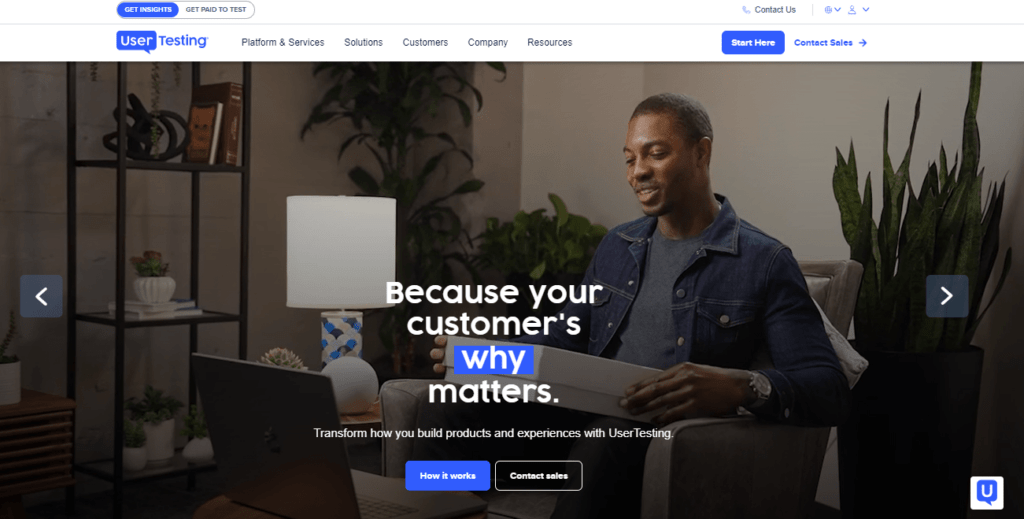Open the Company menu

coord(488,42)
